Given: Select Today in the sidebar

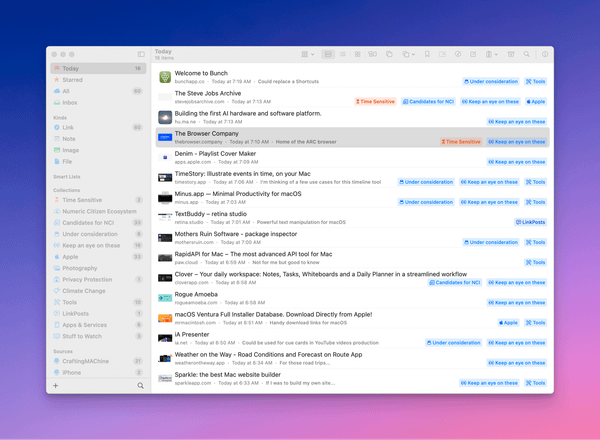Looking at the screenshot, I should (98, 68).
